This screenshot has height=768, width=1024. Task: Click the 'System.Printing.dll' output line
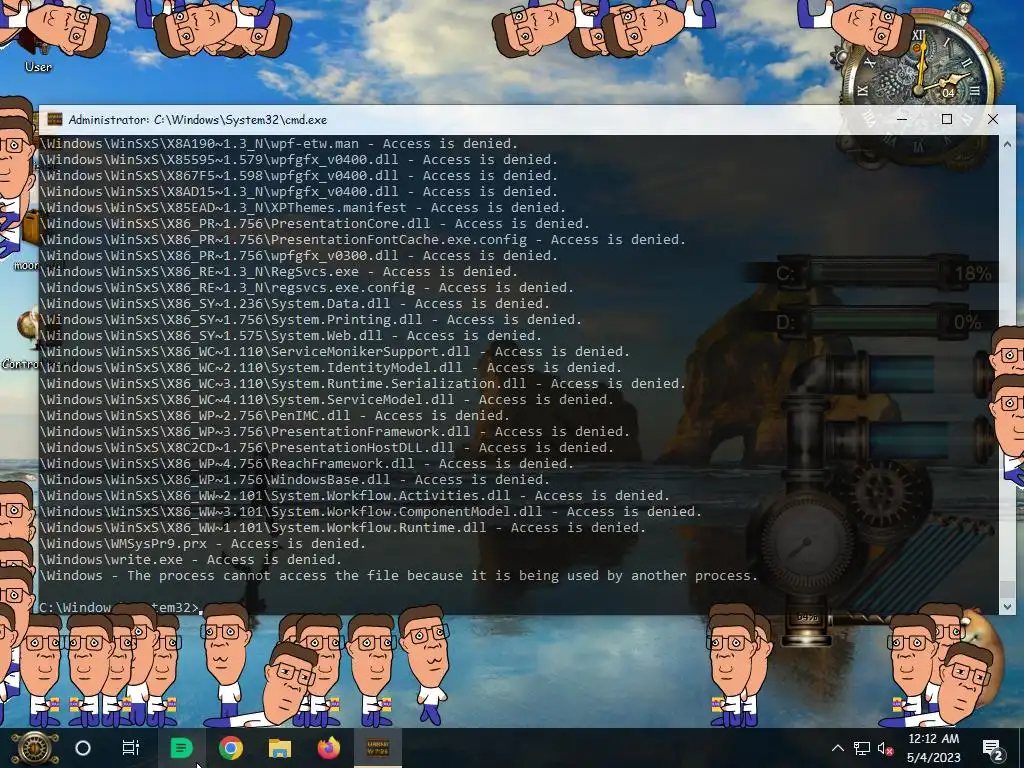312,319
